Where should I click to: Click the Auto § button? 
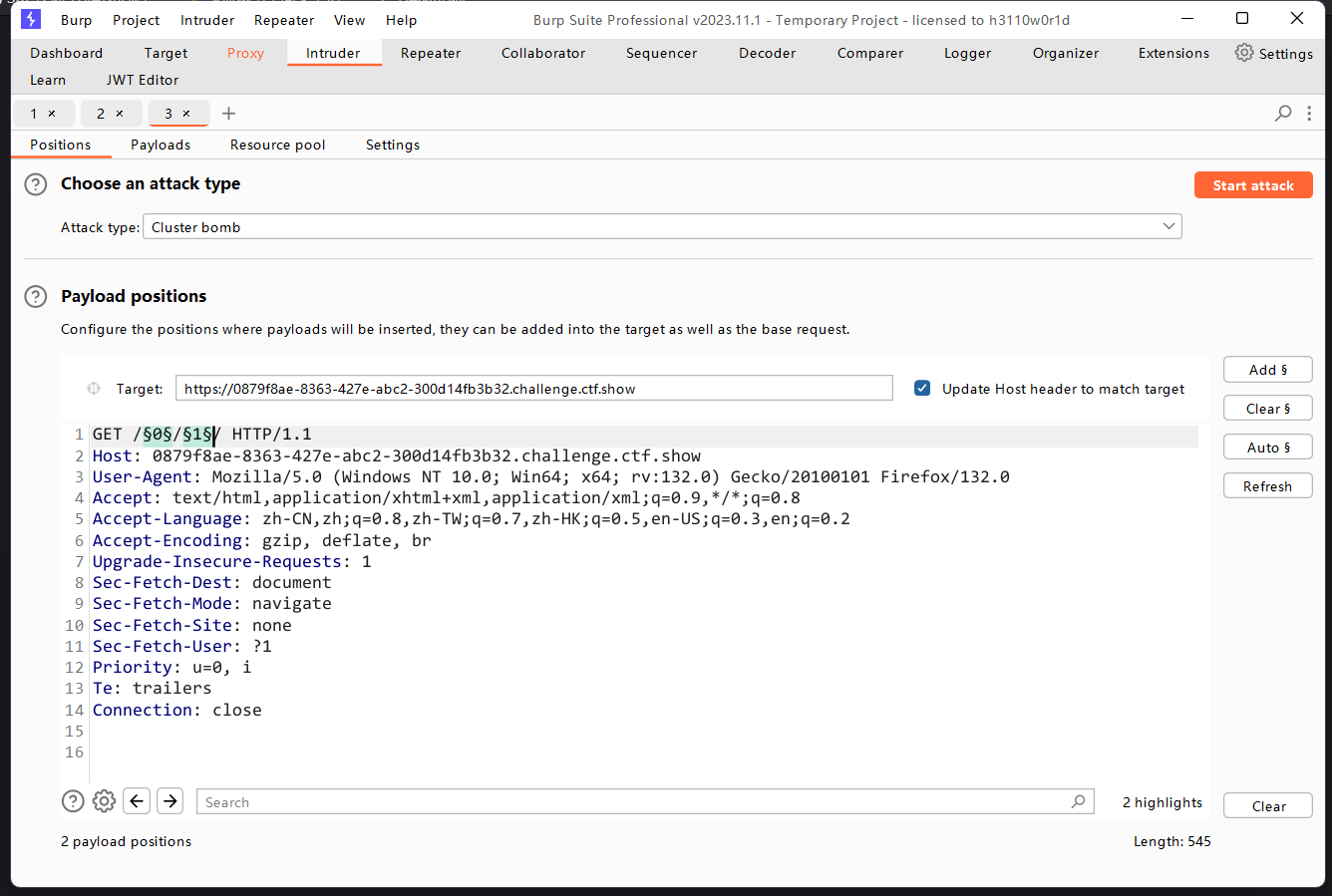(x=1267, y=448)
